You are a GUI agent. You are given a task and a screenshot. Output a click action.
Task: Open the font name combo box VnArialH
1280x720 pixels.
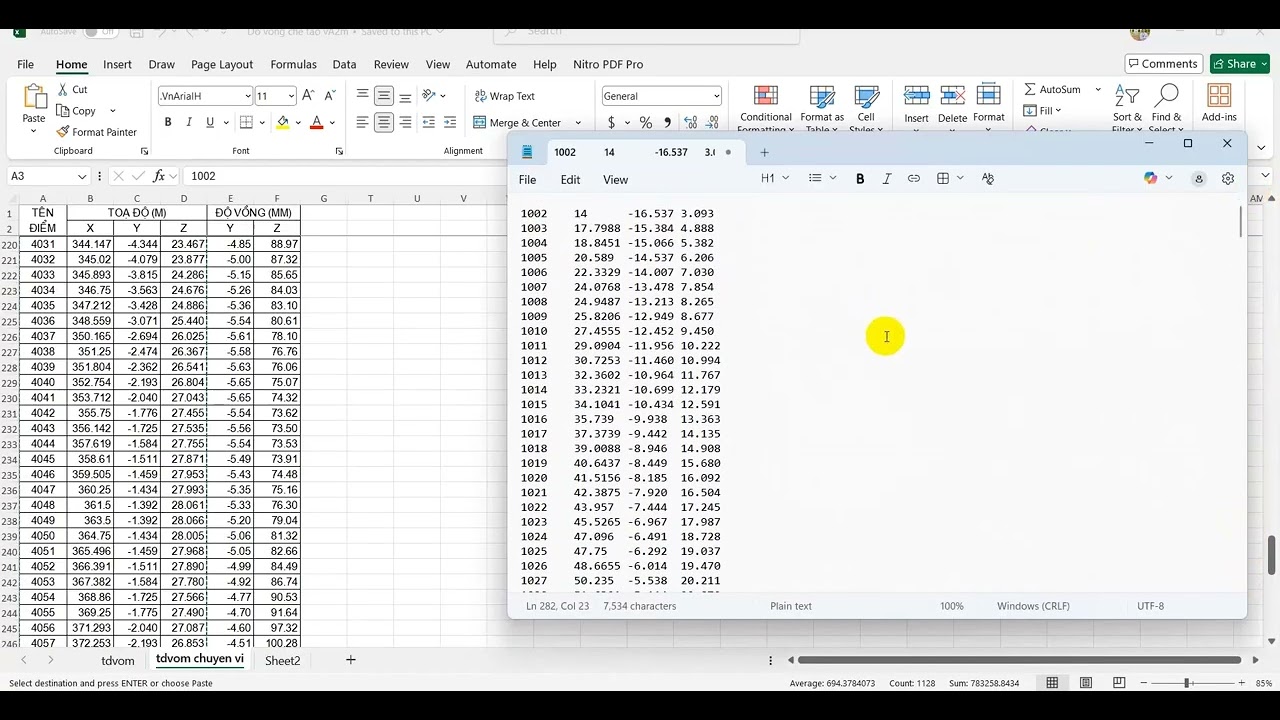tap(205, 96)
